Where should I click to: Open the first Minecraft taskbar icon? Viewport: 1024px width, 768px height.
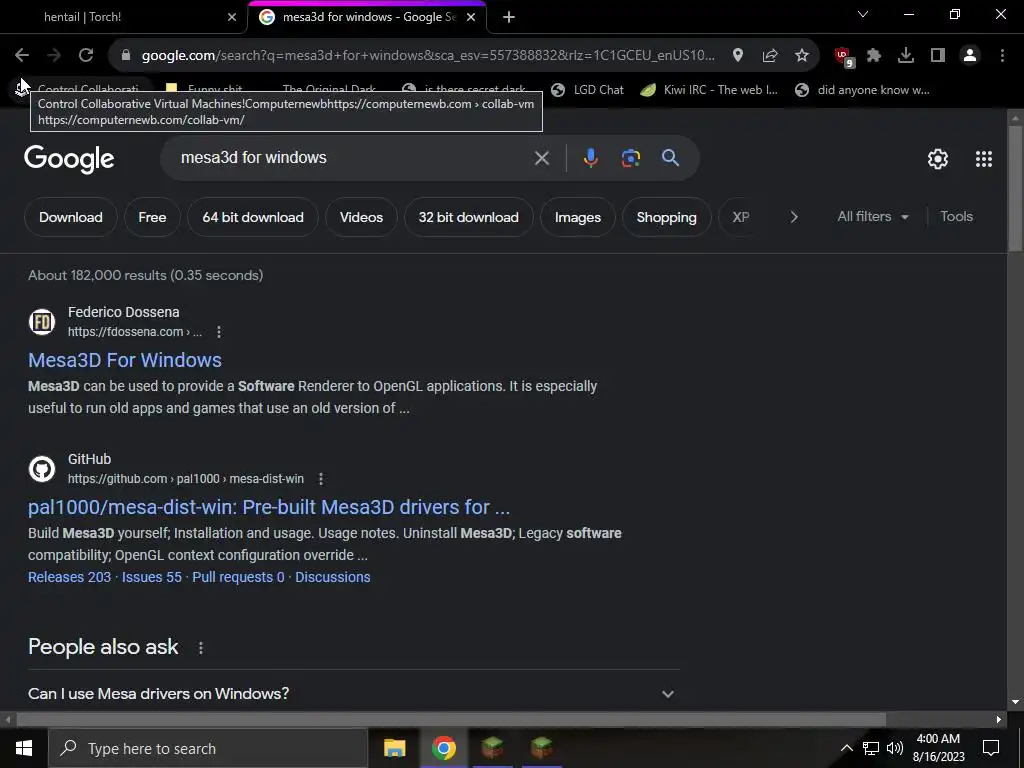pos(492,748)
